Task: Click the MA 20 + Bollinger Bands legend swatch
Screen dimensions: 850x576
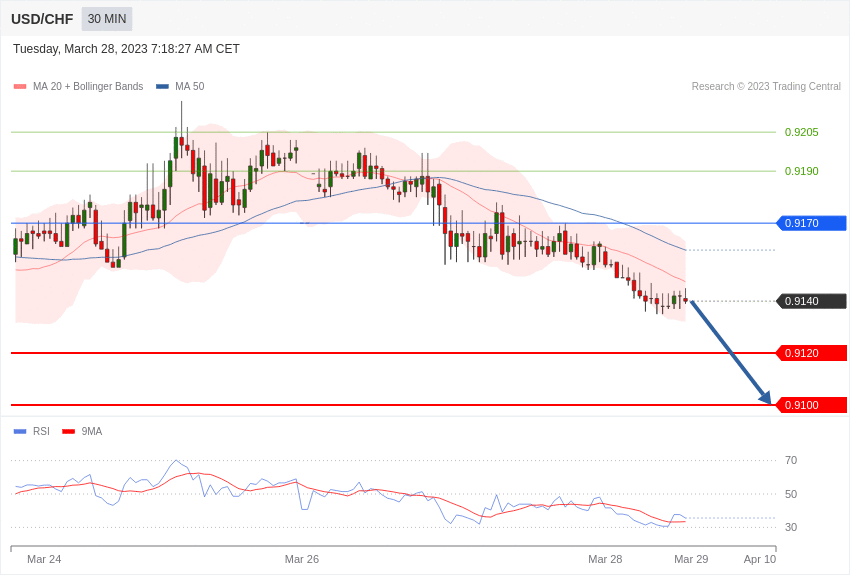Action: pos(20,87)
